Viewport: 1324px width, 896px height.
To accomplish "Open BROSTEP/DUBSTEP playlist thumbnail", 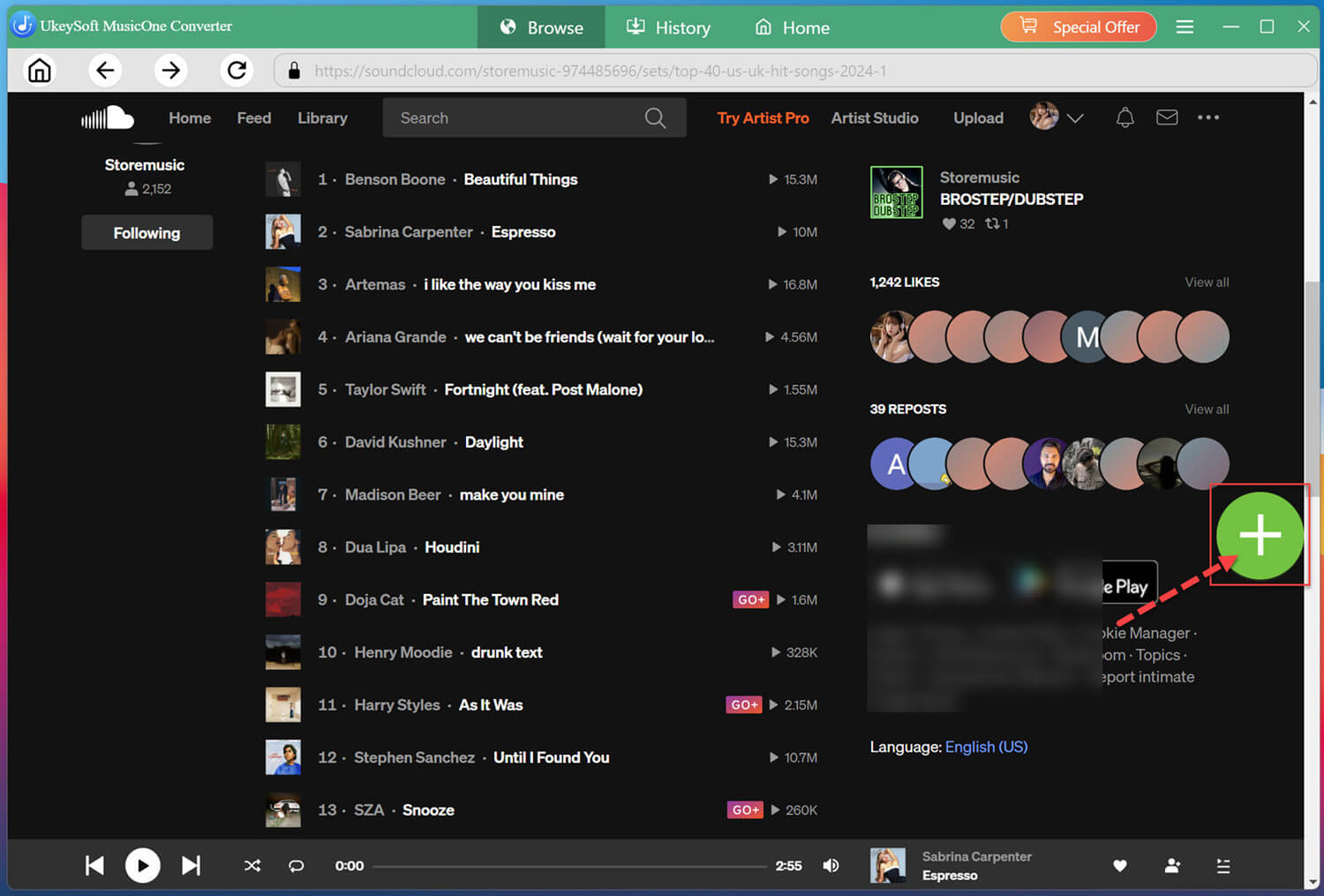I will coord(896,192).
